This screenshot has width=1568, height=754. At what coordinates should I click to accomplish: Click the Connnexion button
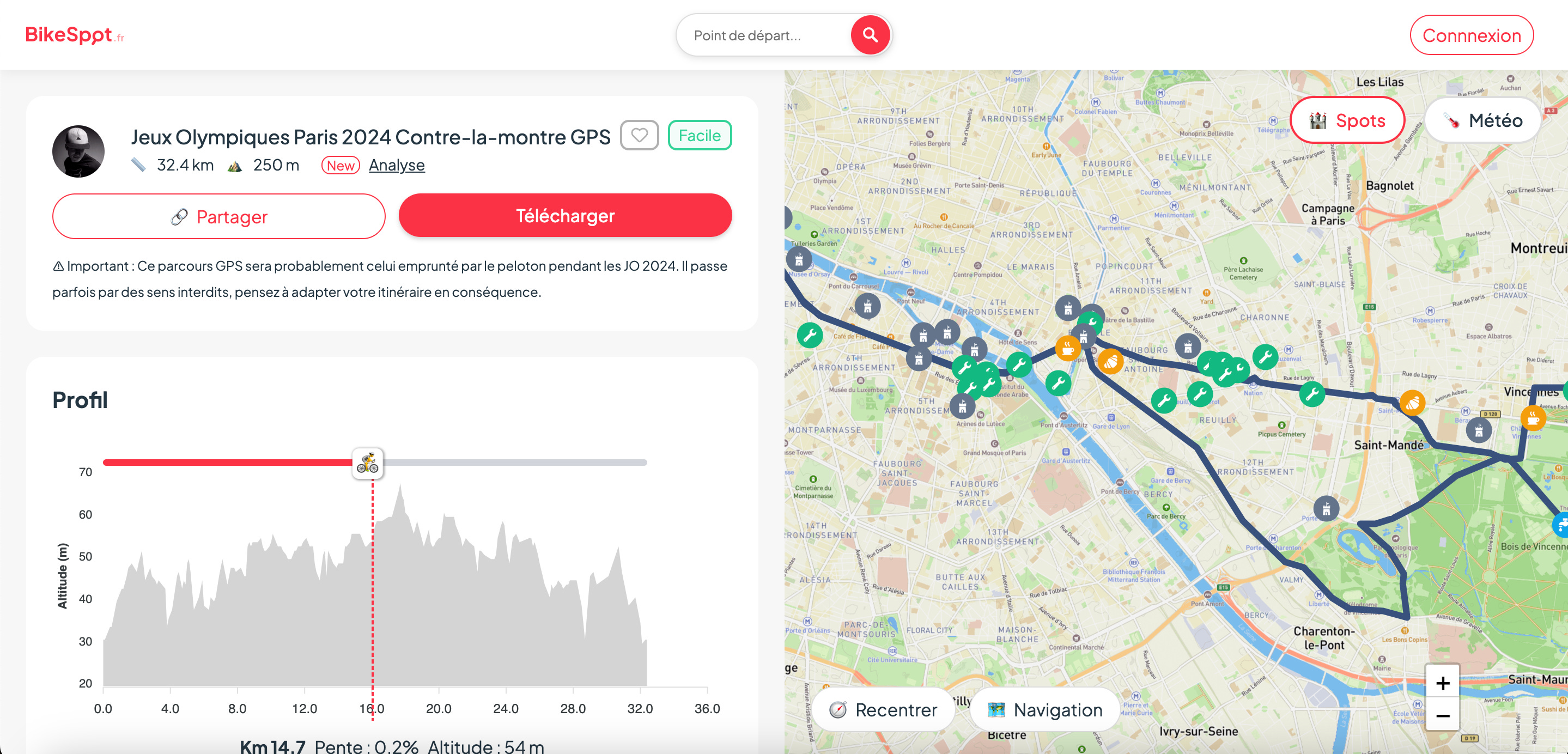point(1472,35)
